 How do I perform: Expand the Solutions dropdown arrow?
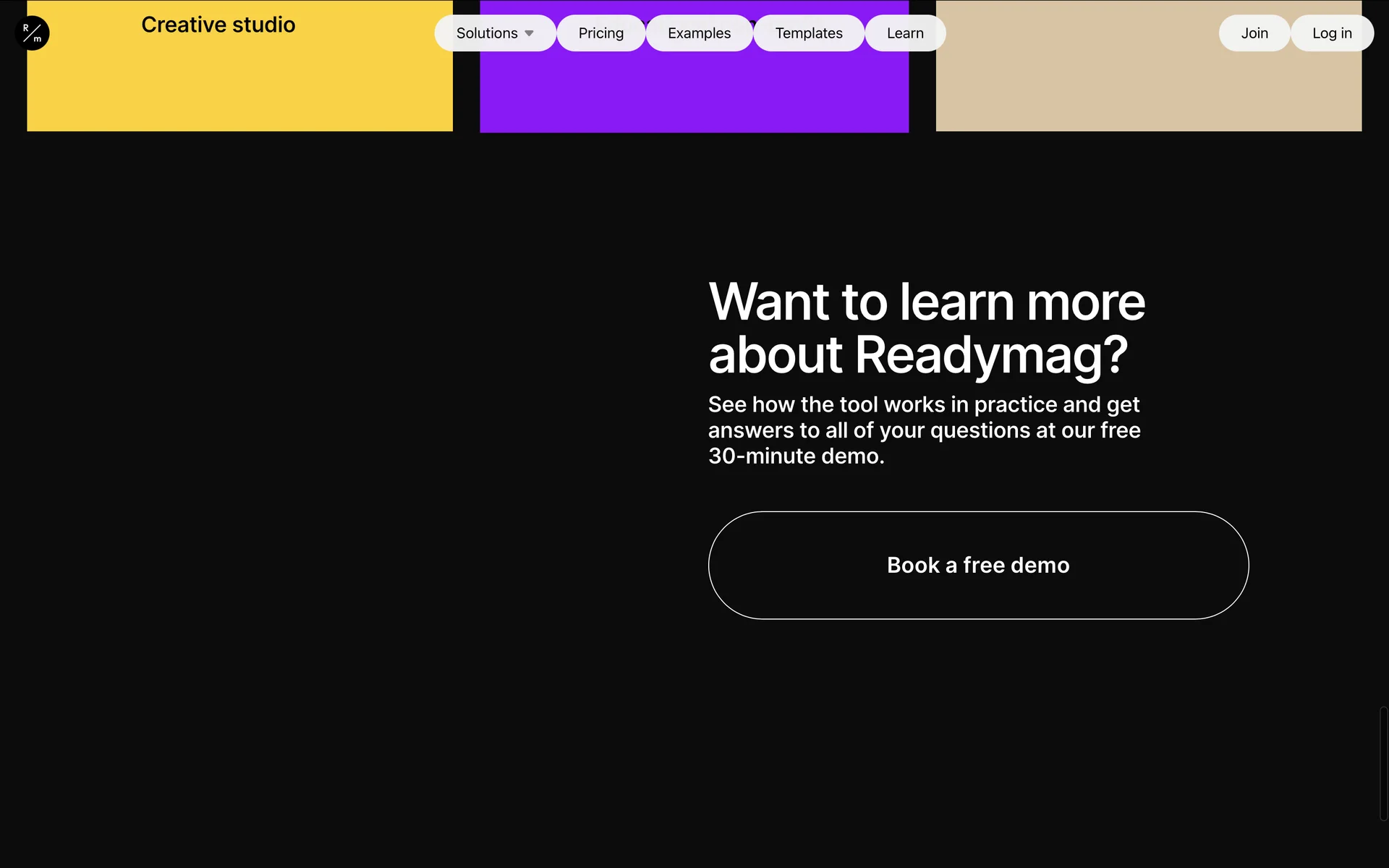coord(529,33)
